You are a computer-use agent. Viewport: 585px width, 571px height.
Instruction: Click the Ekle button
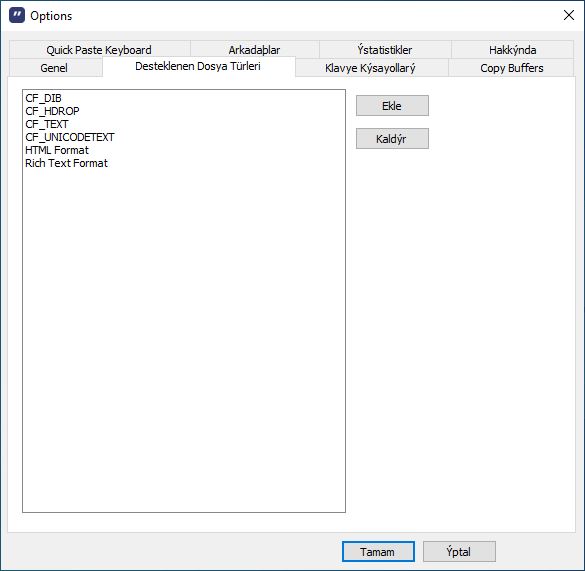pyautogui.click(x=392, y=106)
